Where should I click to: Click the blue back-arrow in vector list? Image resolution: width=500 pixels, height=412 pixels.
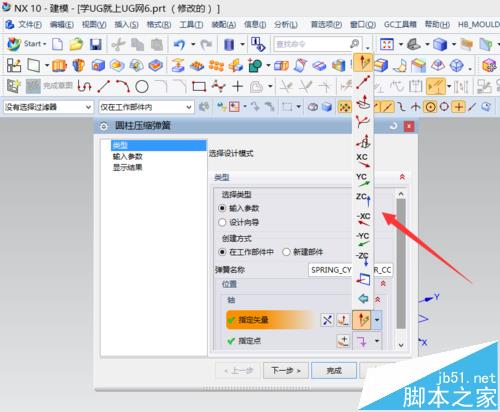point(363,298)
